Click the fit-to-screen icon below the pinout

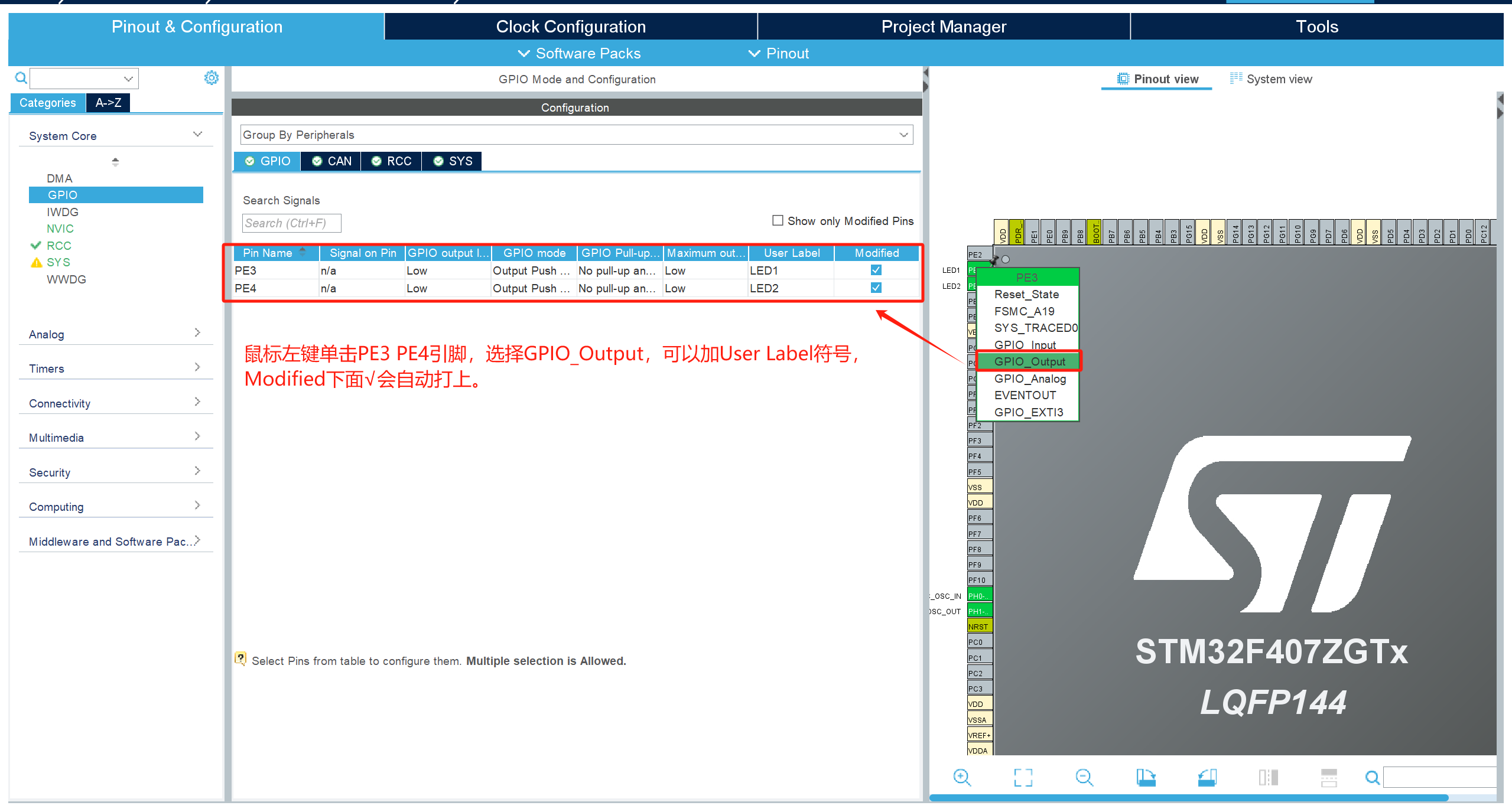coord(1023,777)
